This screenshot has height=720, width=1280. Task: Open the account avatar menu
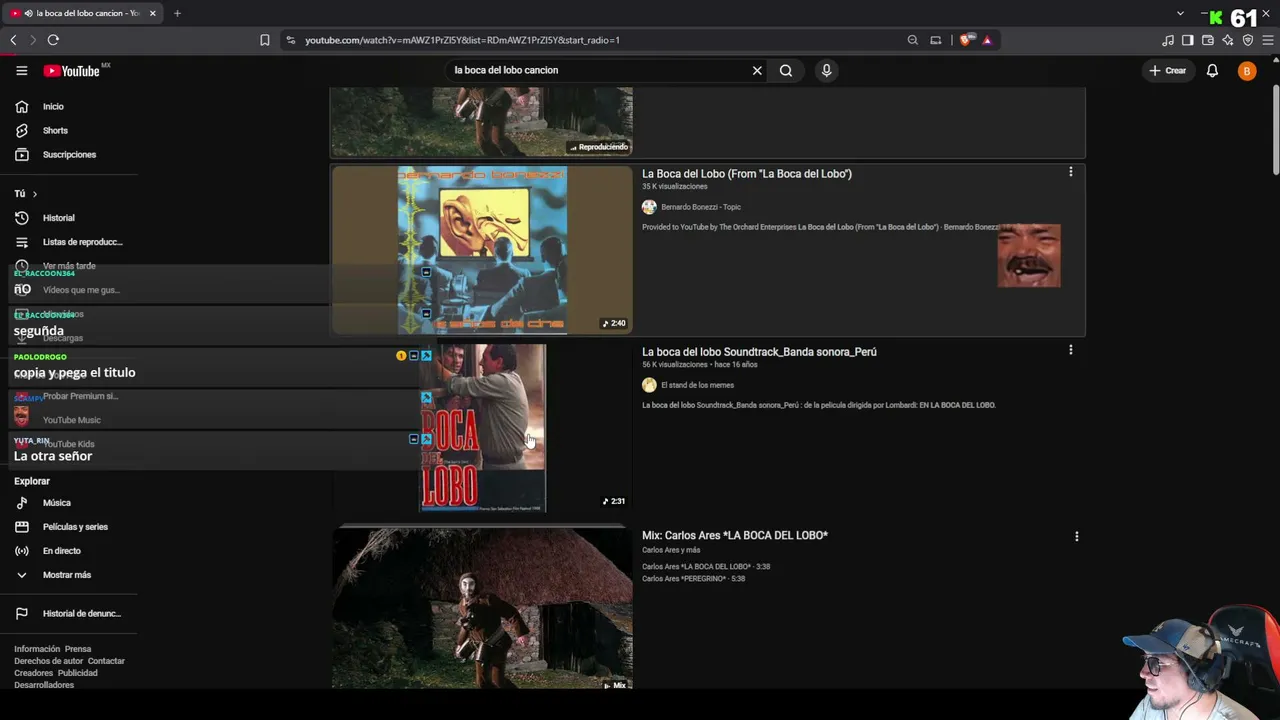[1247, 71]
